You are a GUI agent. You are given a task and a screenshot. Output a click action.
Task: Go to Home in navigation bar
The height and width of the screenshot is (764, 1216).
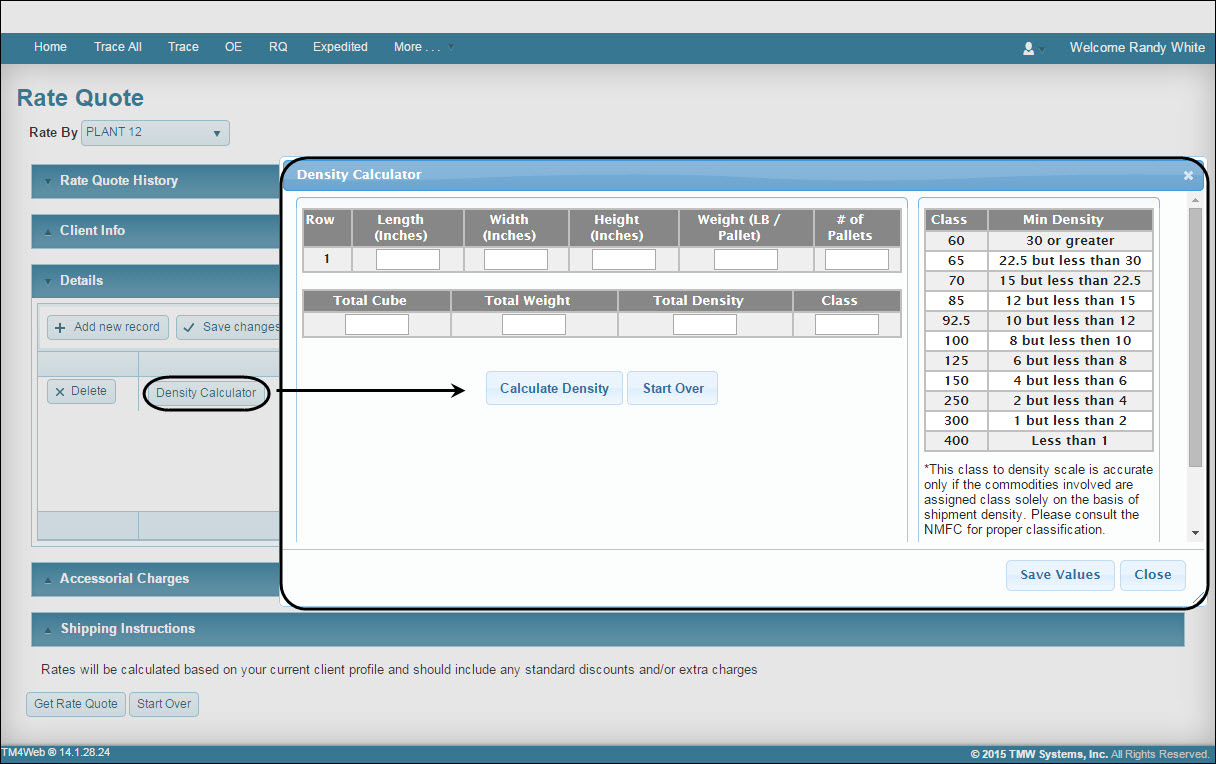click(50, 47)
